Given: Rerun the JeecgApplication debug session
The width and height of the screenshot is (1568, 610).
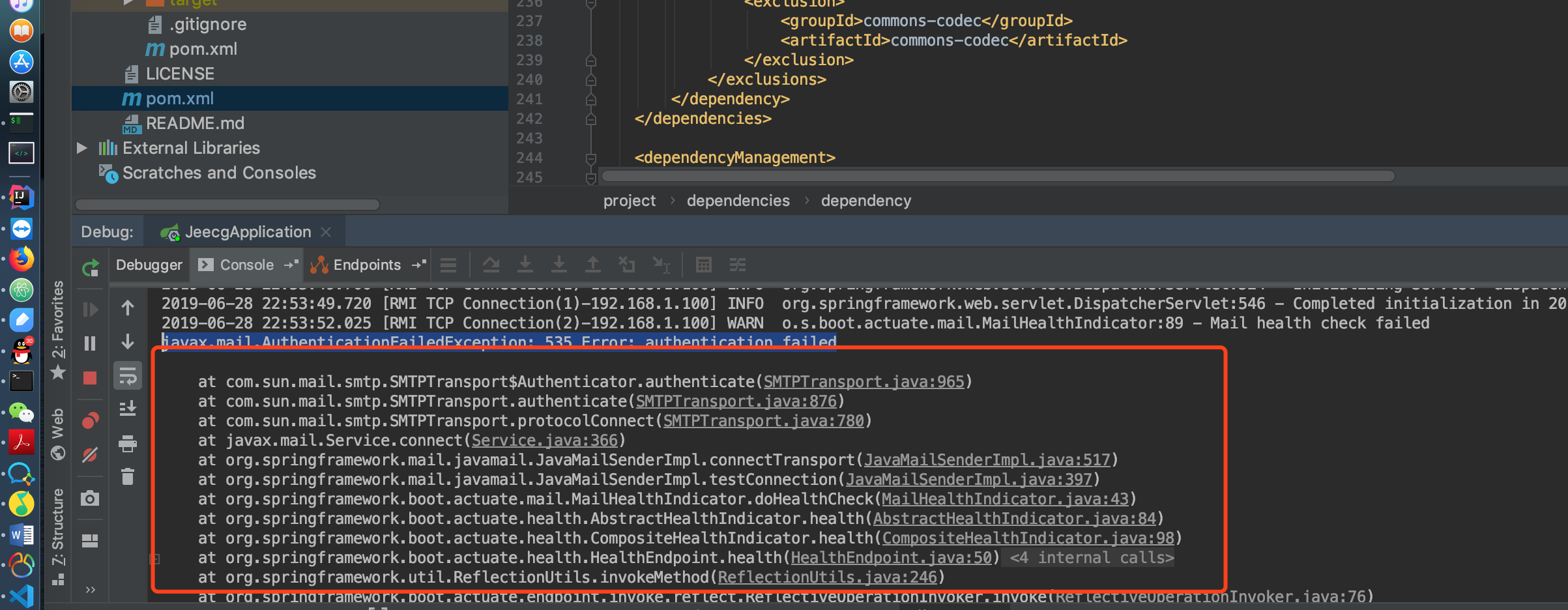Looking at the screenshot, I should [x=90, y=267].
